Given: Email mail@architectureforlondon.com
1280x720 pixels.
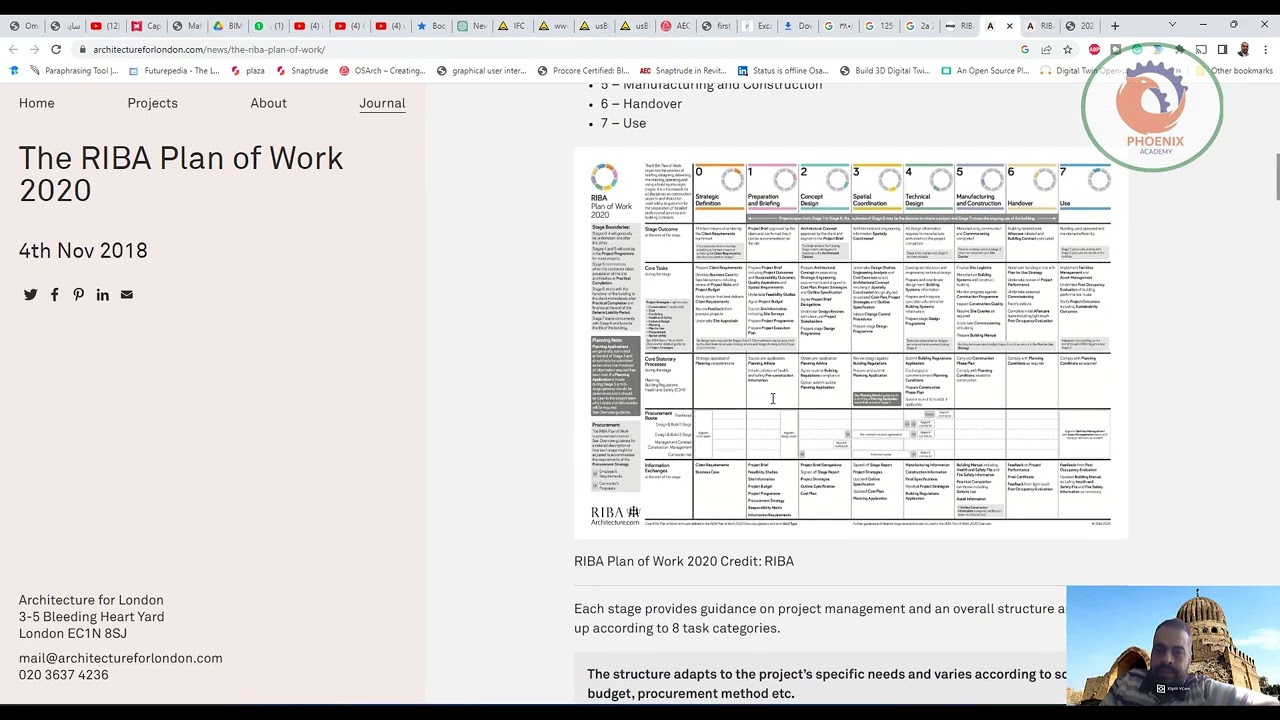Looking at the screenshot, I should tap(120, 658).
